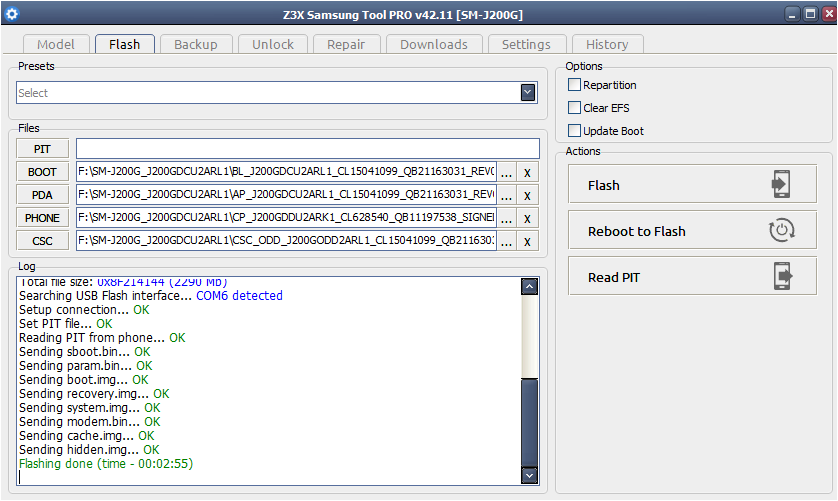Select the Repair tab
The height and width of the screenshot is (501, 838).
(346, 44)
